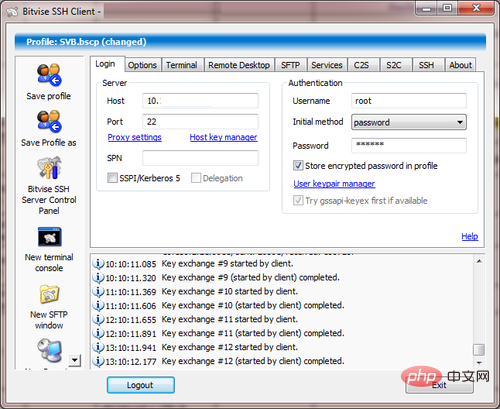This screenshot has width=500, height=409.
Task: Open New SFTP window icon
Action: pyautogui.click(x=49, y=294)
